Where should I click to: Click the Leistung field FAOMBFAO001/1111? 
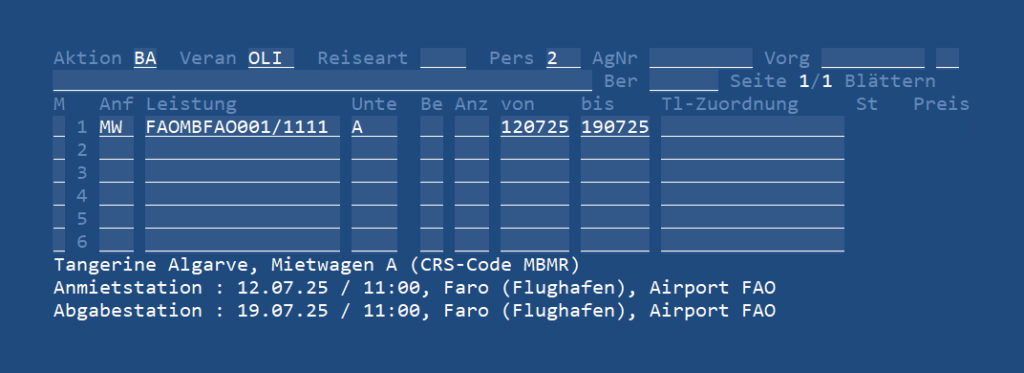[242, 127]
